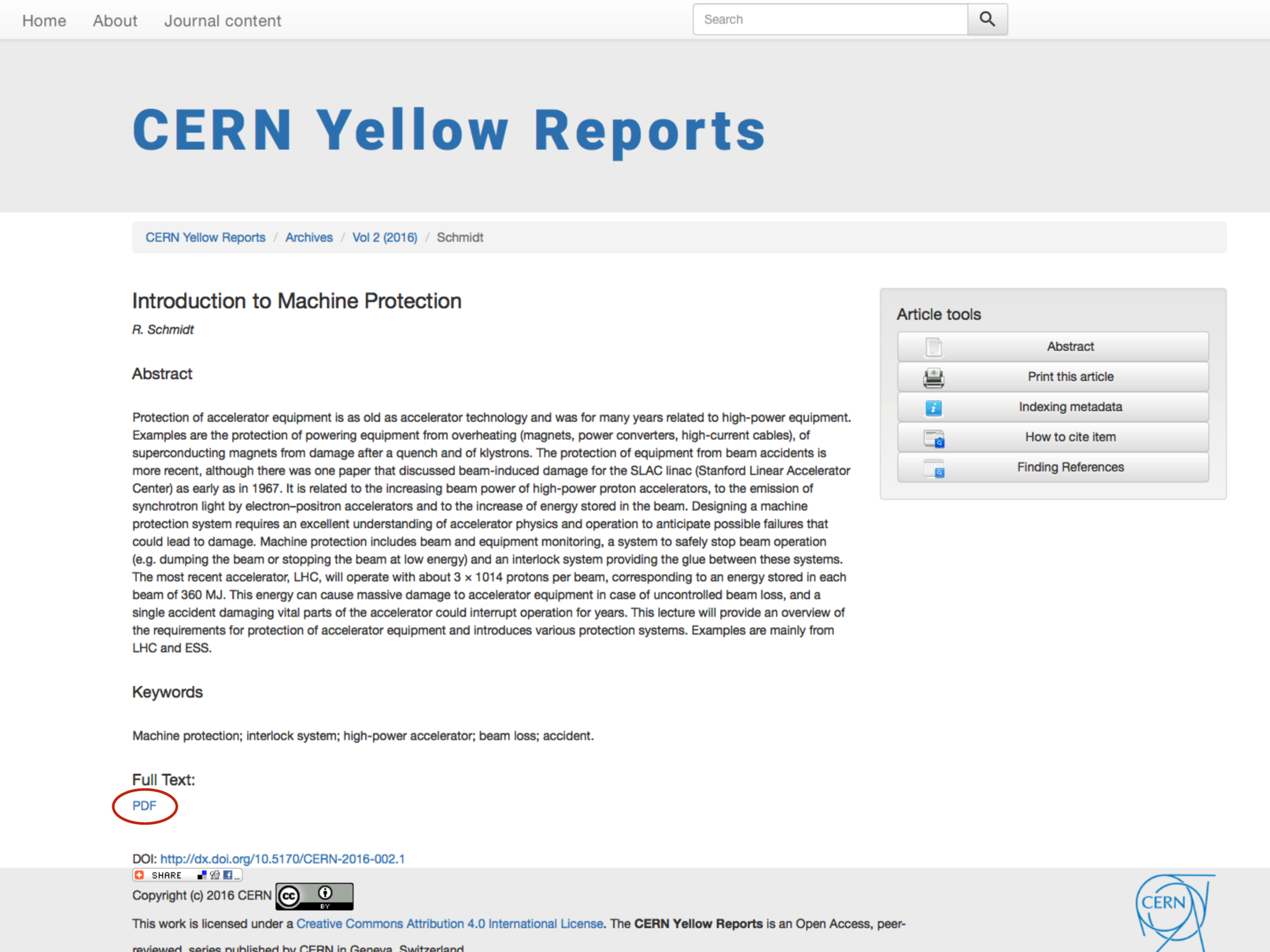Viewport: 1270px width, 952px height.
Task: Click the Article tools heading
Action: coord(939,314)
